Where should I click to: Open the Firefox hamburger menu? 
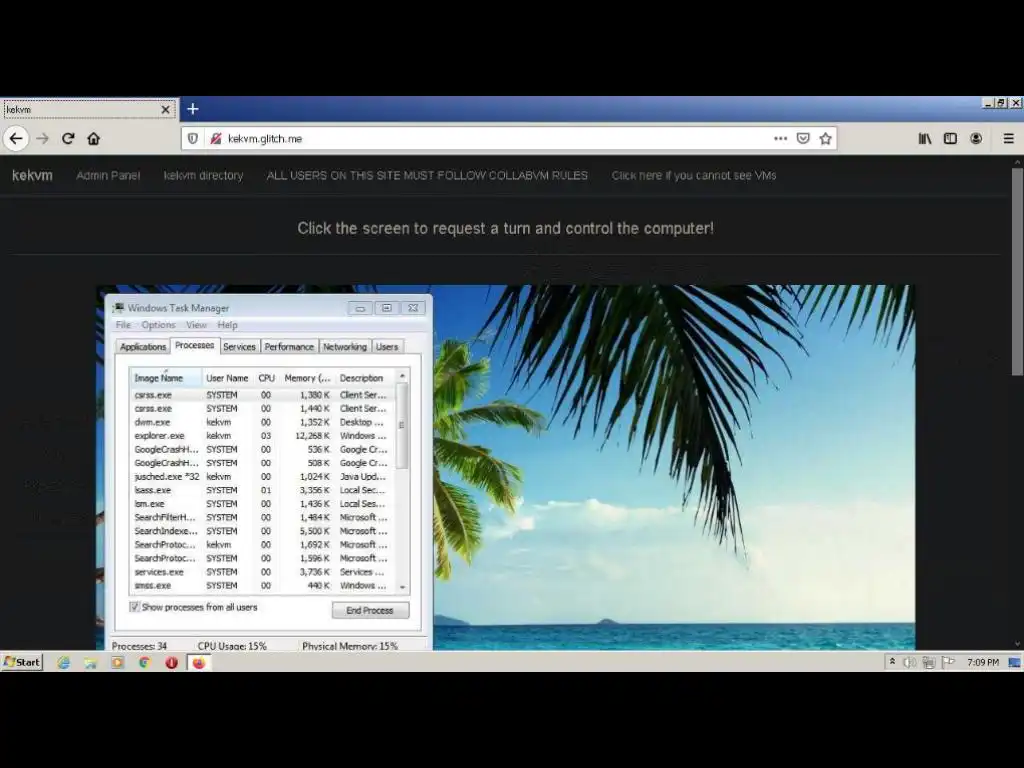point(1008,138)
